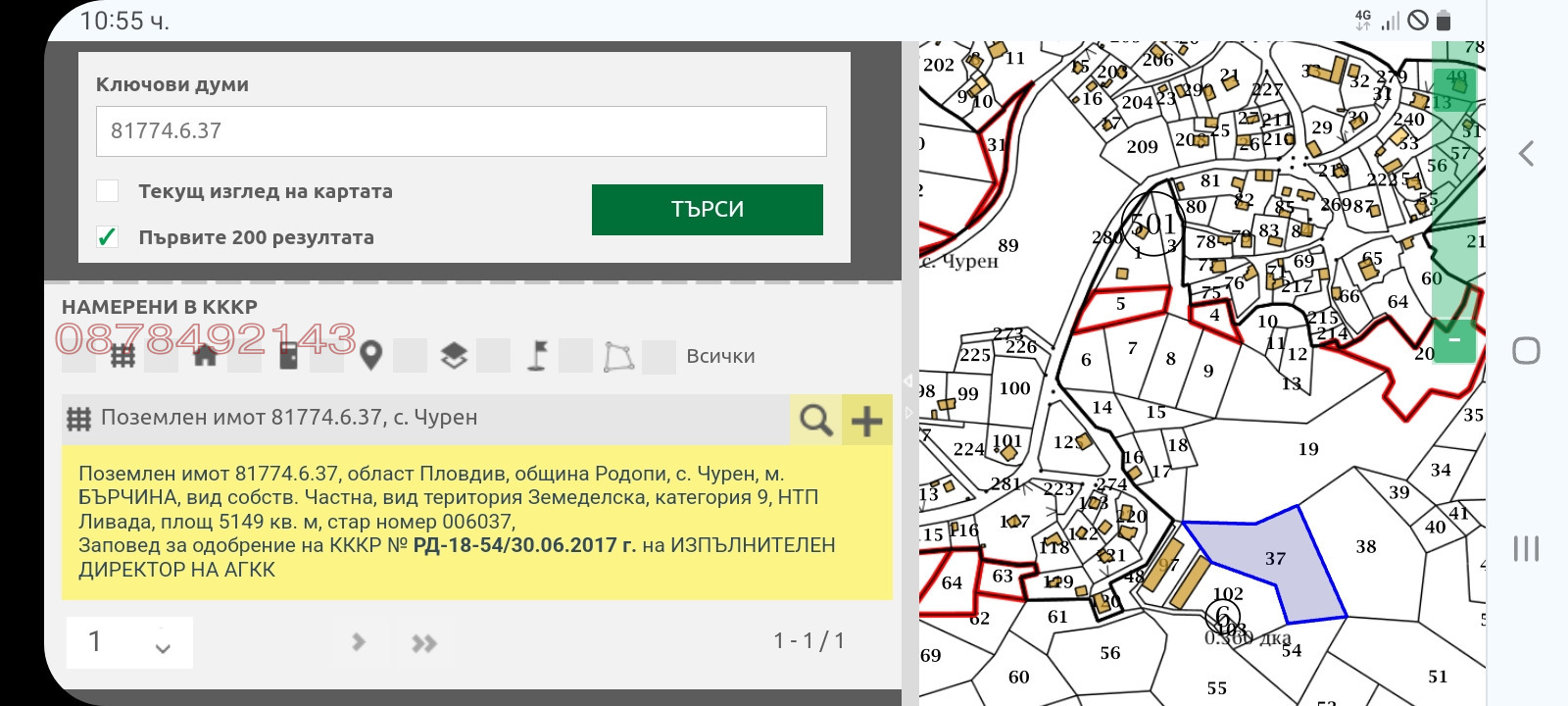1568x706 pixels.
Task: Select the building (house) filter icon
Action: point(205,356)
